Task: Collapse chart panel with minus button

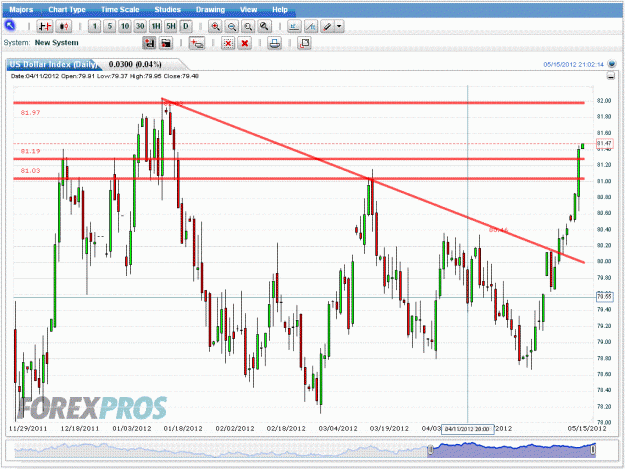Action: (x=611, y=76)
